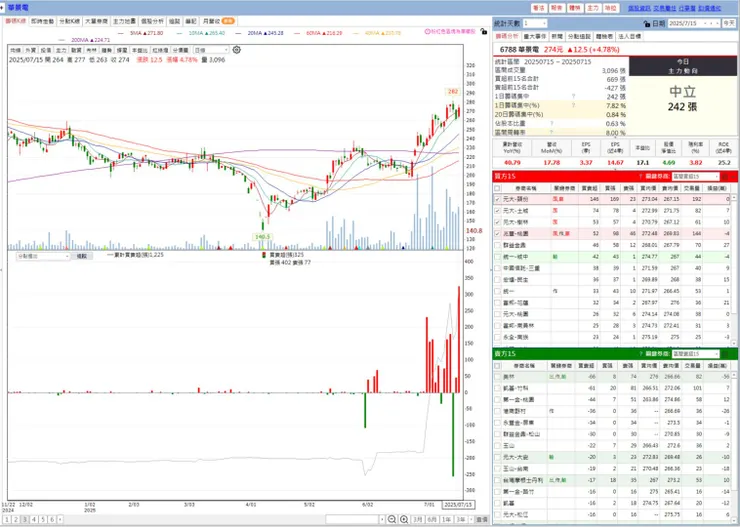Viewport: 740px width, 527px height.
Task: Click the 今天 button
Action: coord(729,23)
